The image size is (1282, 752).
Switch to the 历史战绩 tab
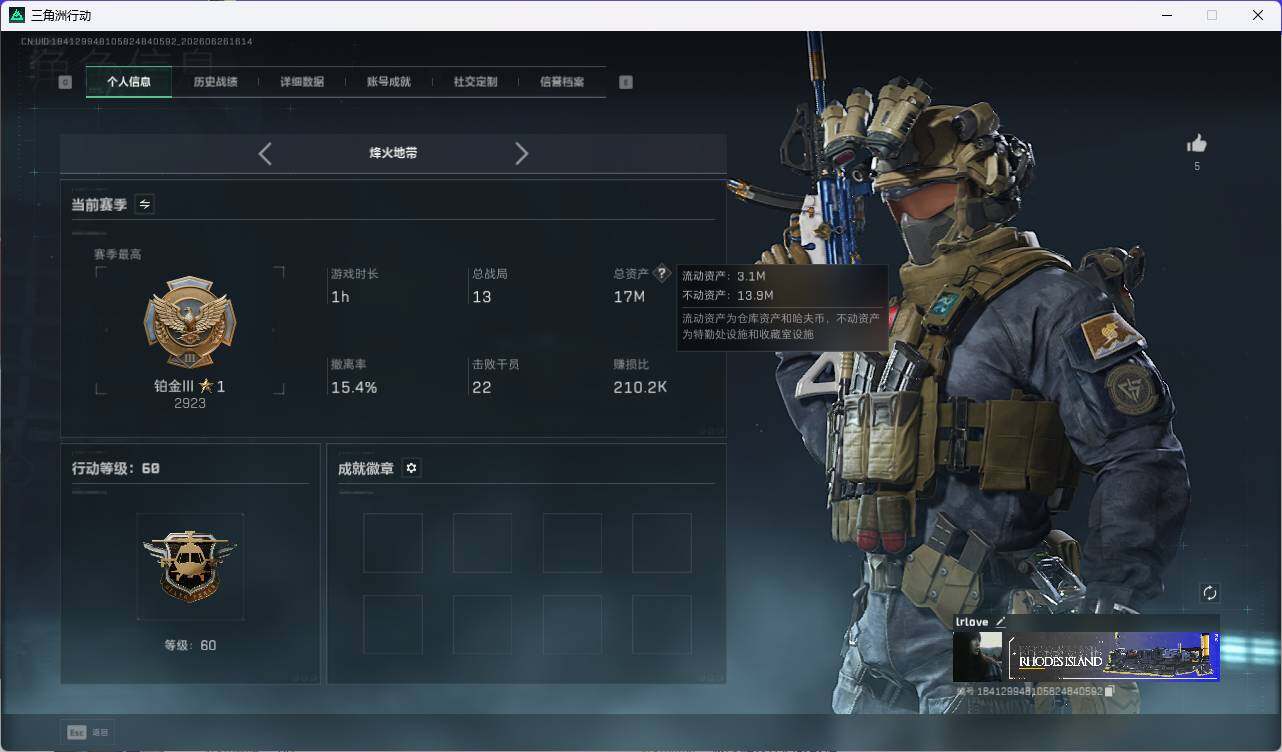pos(215,82)
